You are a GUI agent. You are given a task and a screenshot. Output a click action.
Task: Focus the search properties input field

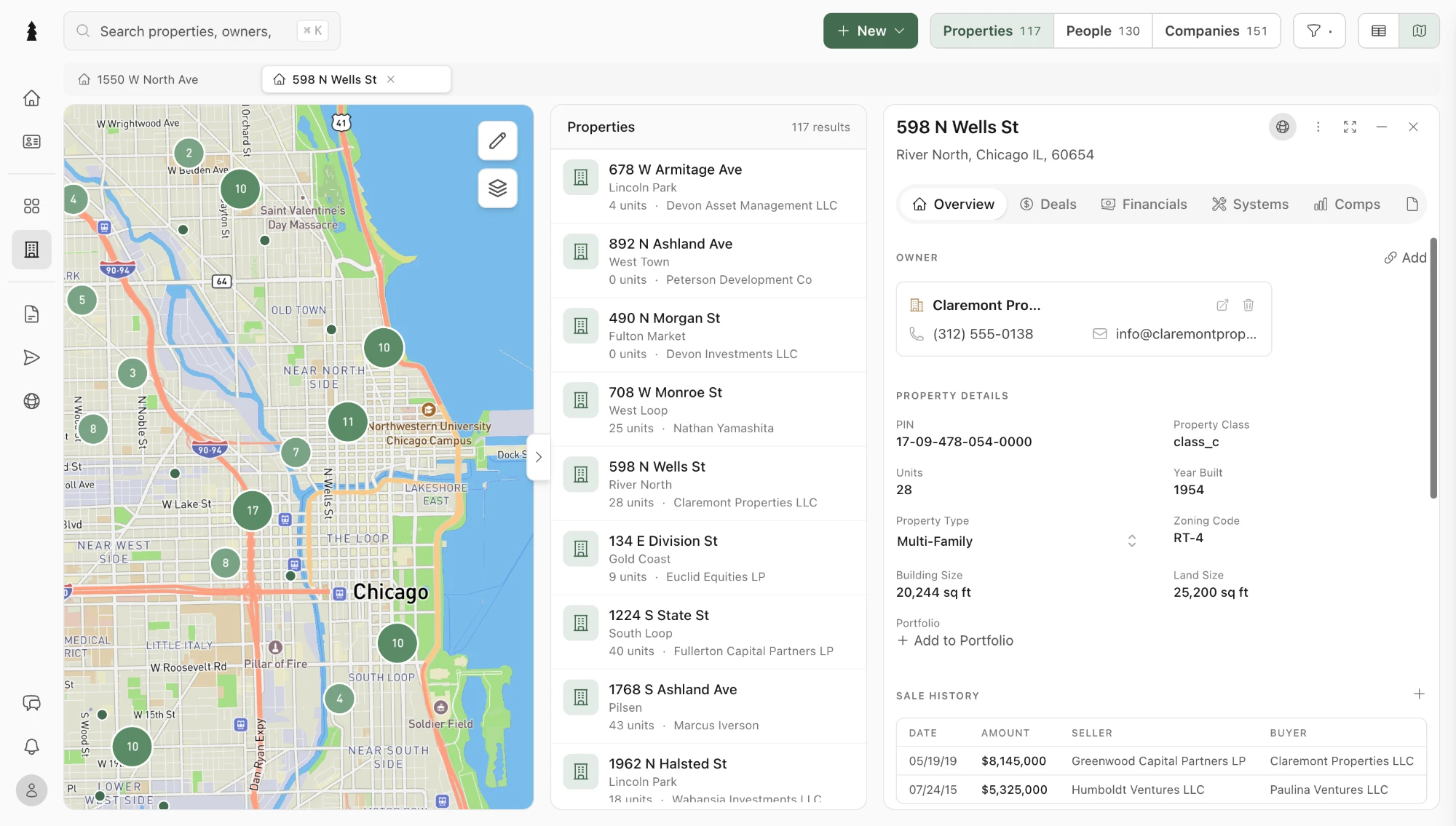202,31
